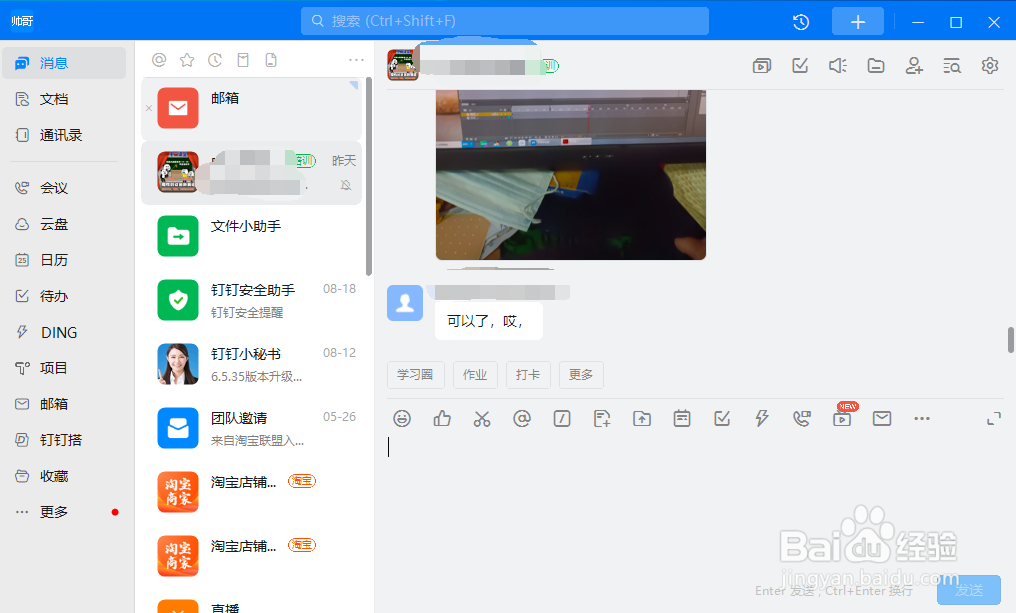Open the 项目 projects section
The width and height of the screenshot is (1016, 613).
click(64, 368)
